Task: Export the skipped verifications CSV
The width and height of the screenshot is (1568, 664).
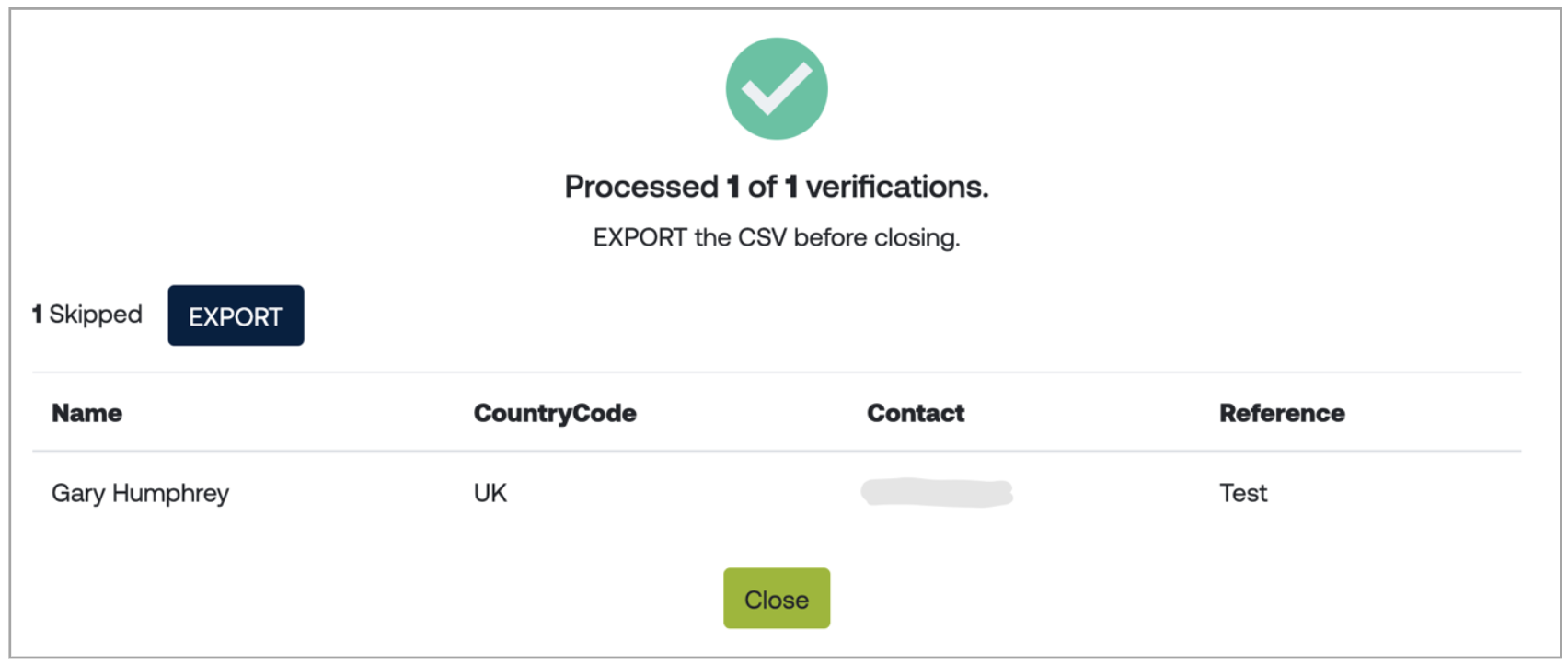Action: click(x=236, y=315)
